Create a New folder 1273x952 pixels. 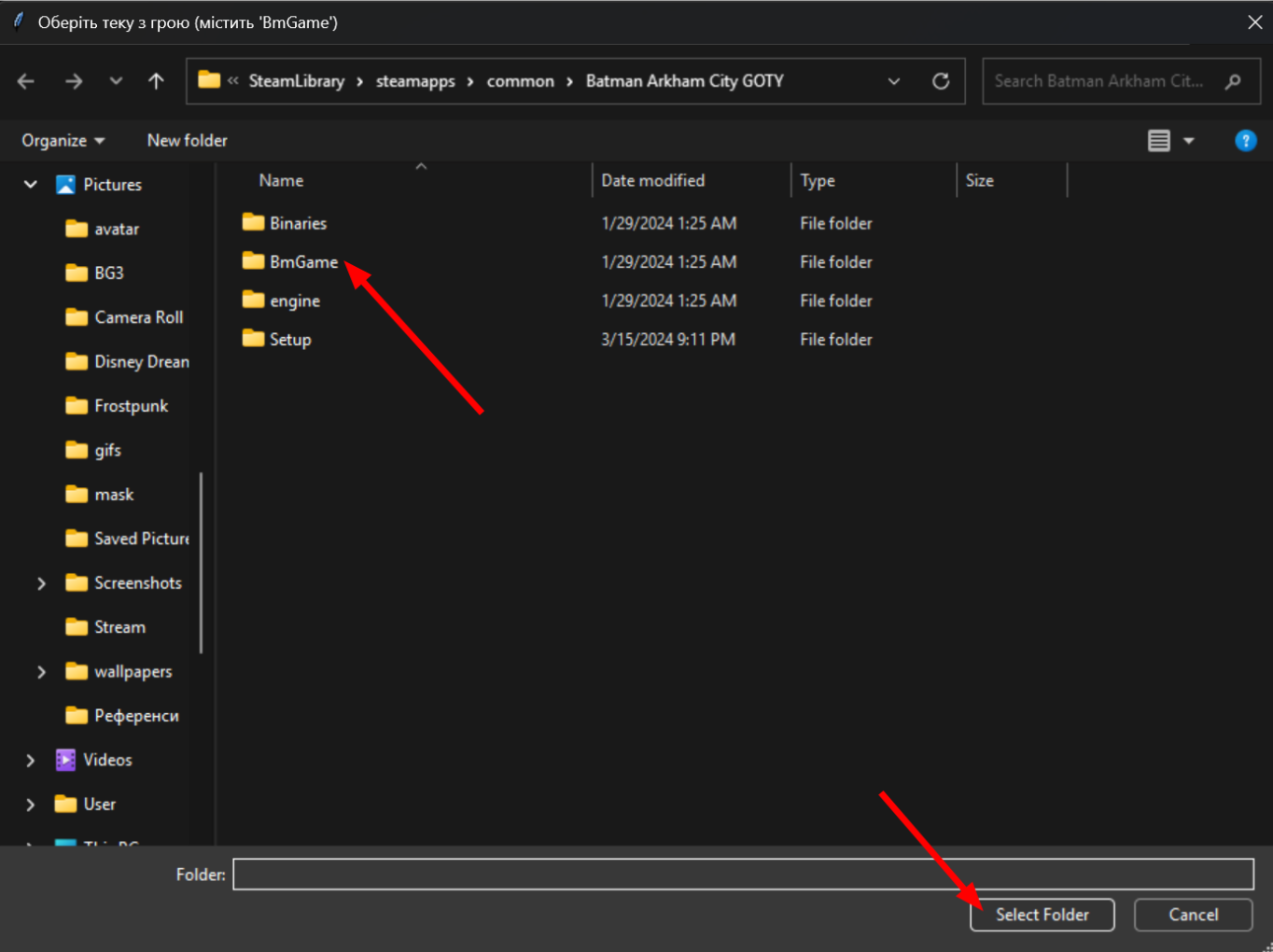[x=188, y=141]
